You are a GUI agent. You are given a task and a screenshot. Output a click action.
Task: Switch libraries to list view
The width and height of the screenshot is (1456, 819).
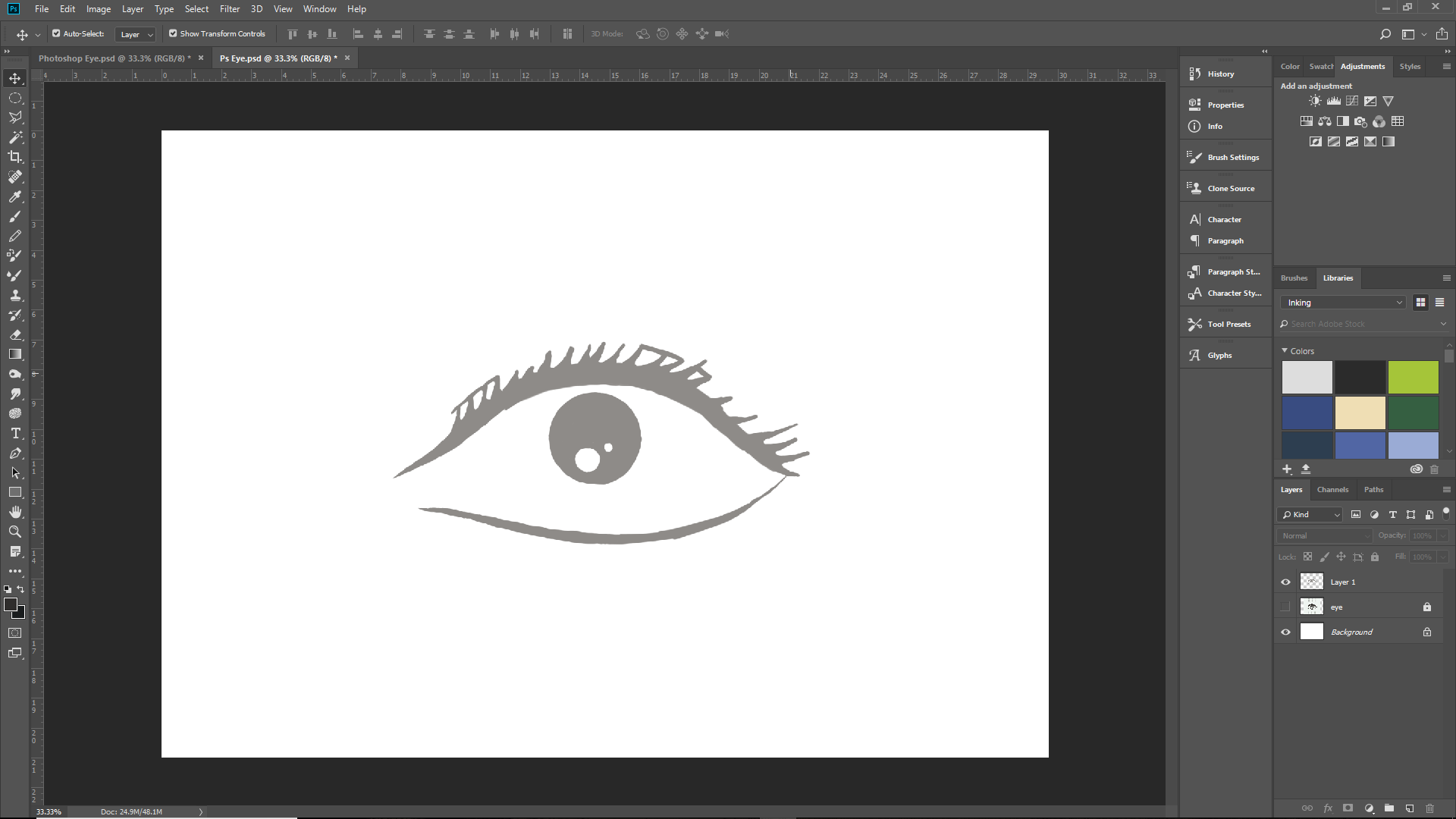click(x=1439, y=303)
